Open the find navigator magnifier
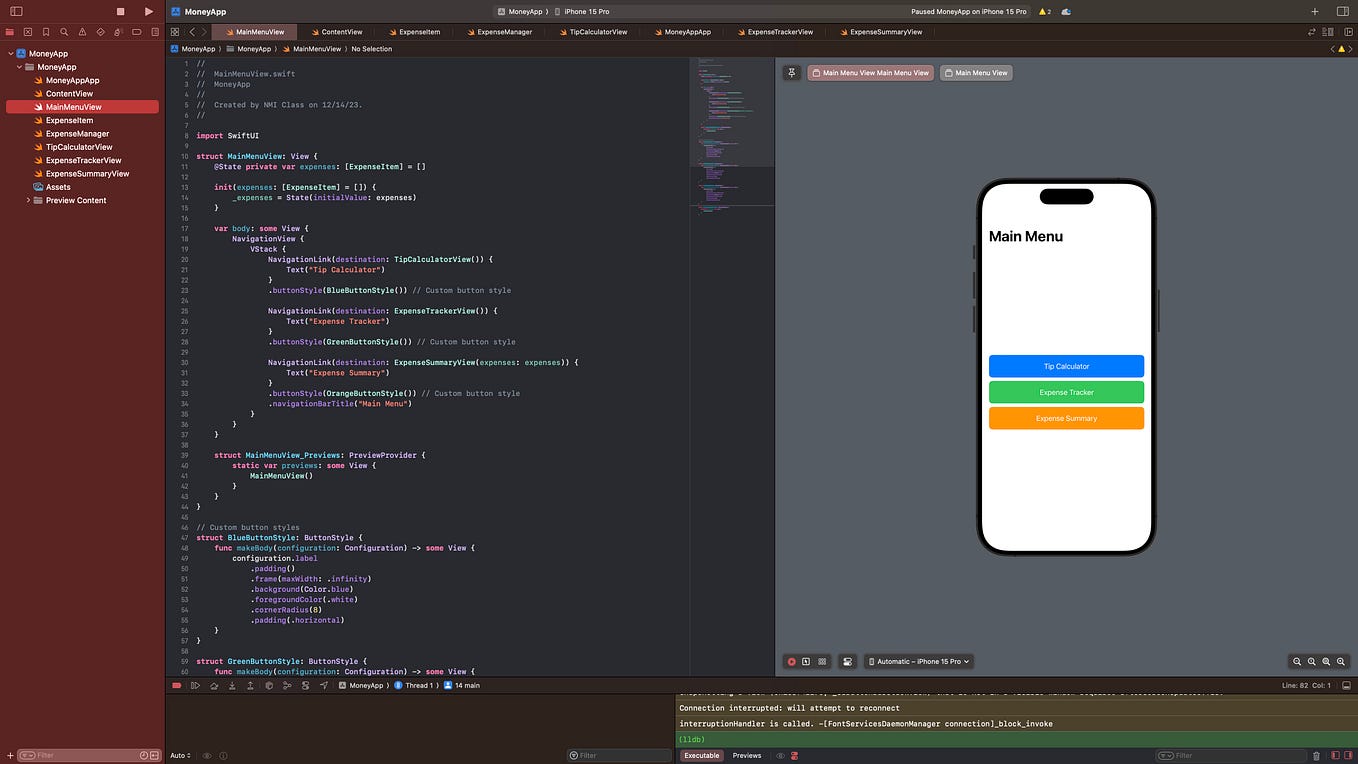1358x764 pixels. [64, 31]
